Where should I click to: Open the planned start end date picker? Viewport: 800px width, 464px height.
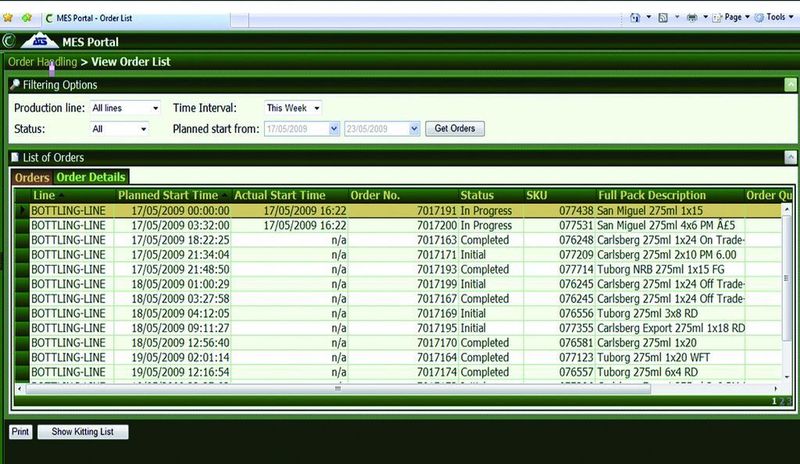(414, 129)
